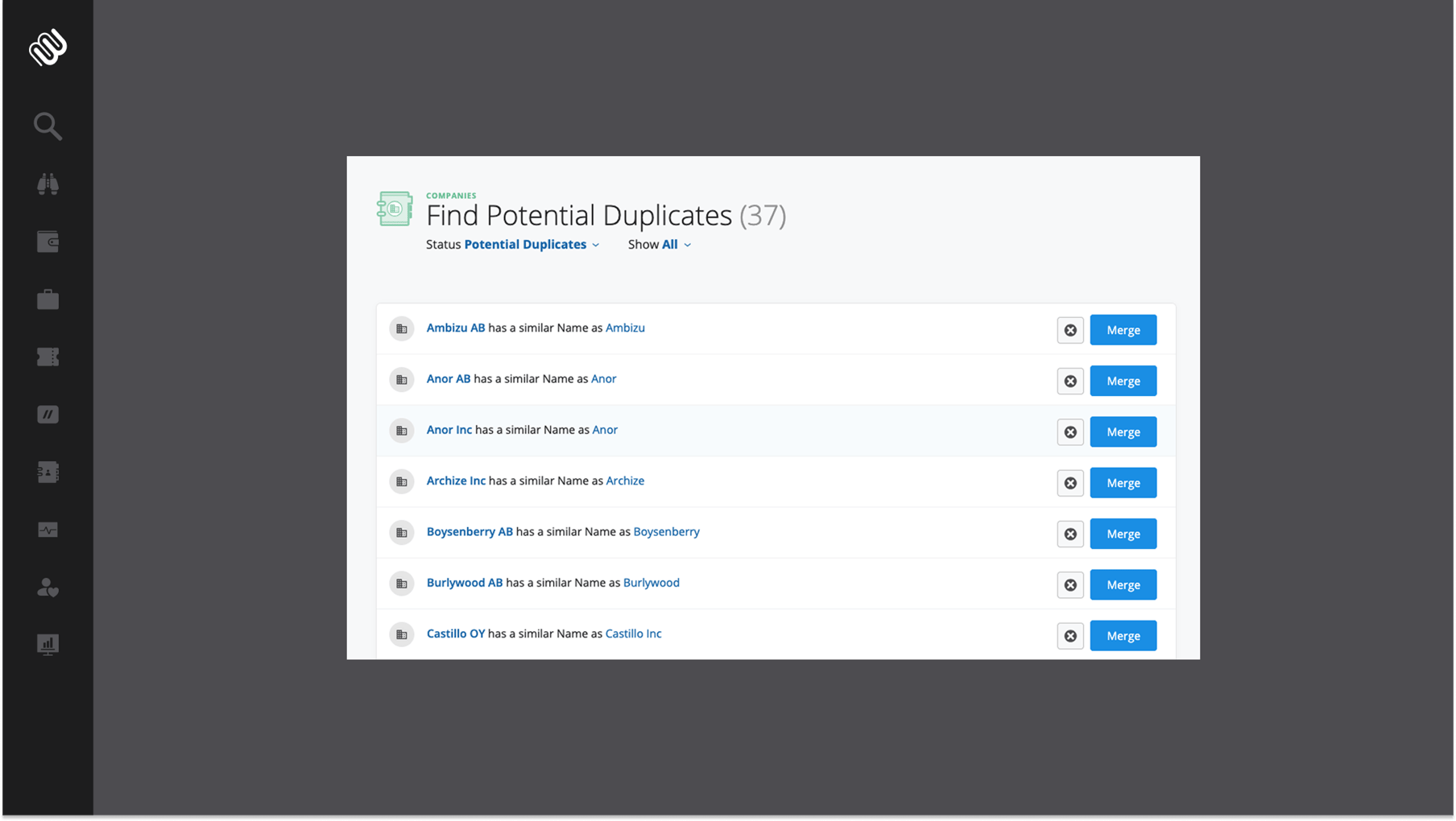
Task: Expand the Show All filter dropdown
Action: [x=669, y=245]
